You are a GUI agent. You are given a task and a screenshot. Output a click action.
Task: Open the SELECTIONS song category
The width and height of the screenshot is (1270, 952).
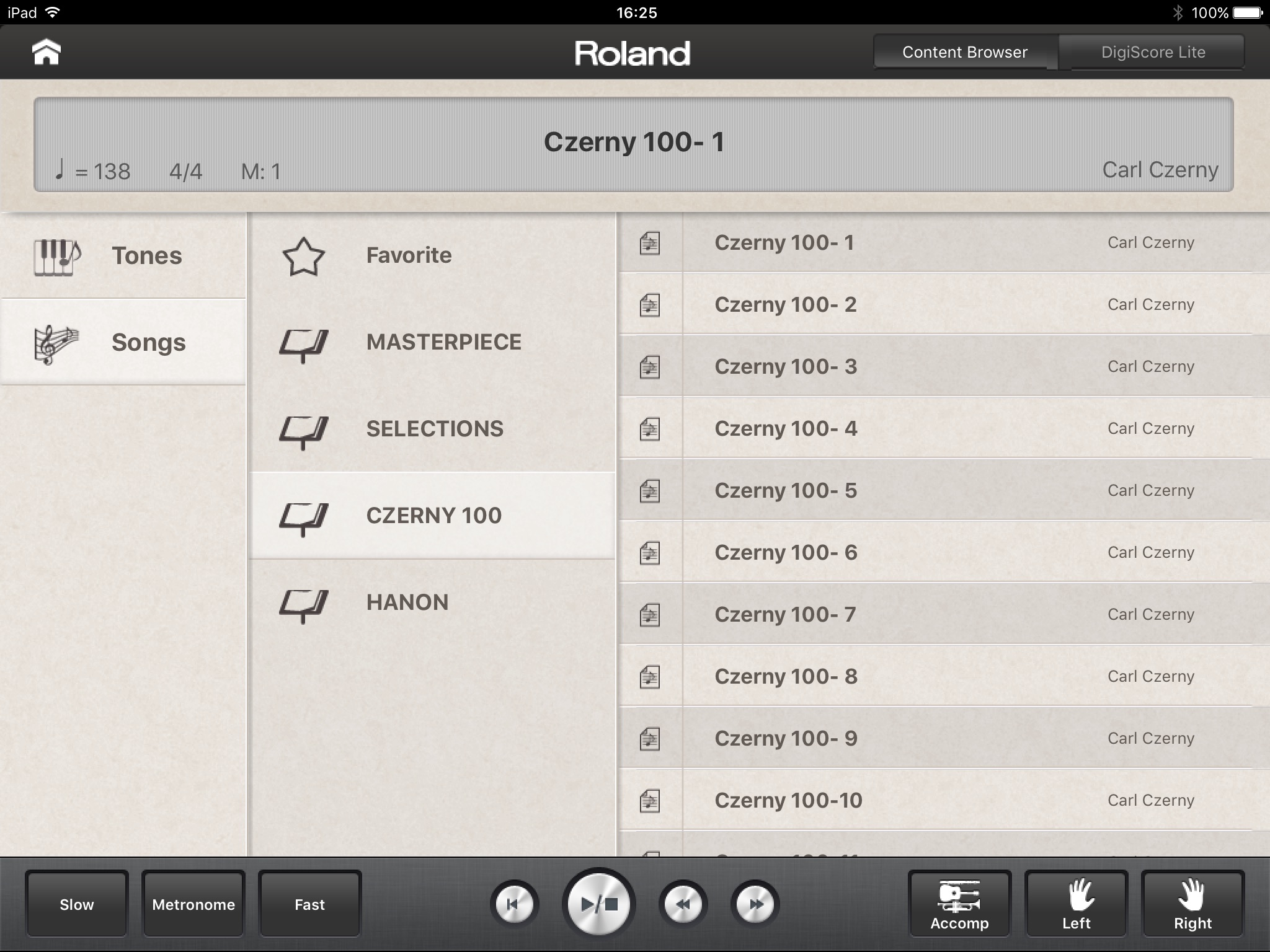[434, 429]
